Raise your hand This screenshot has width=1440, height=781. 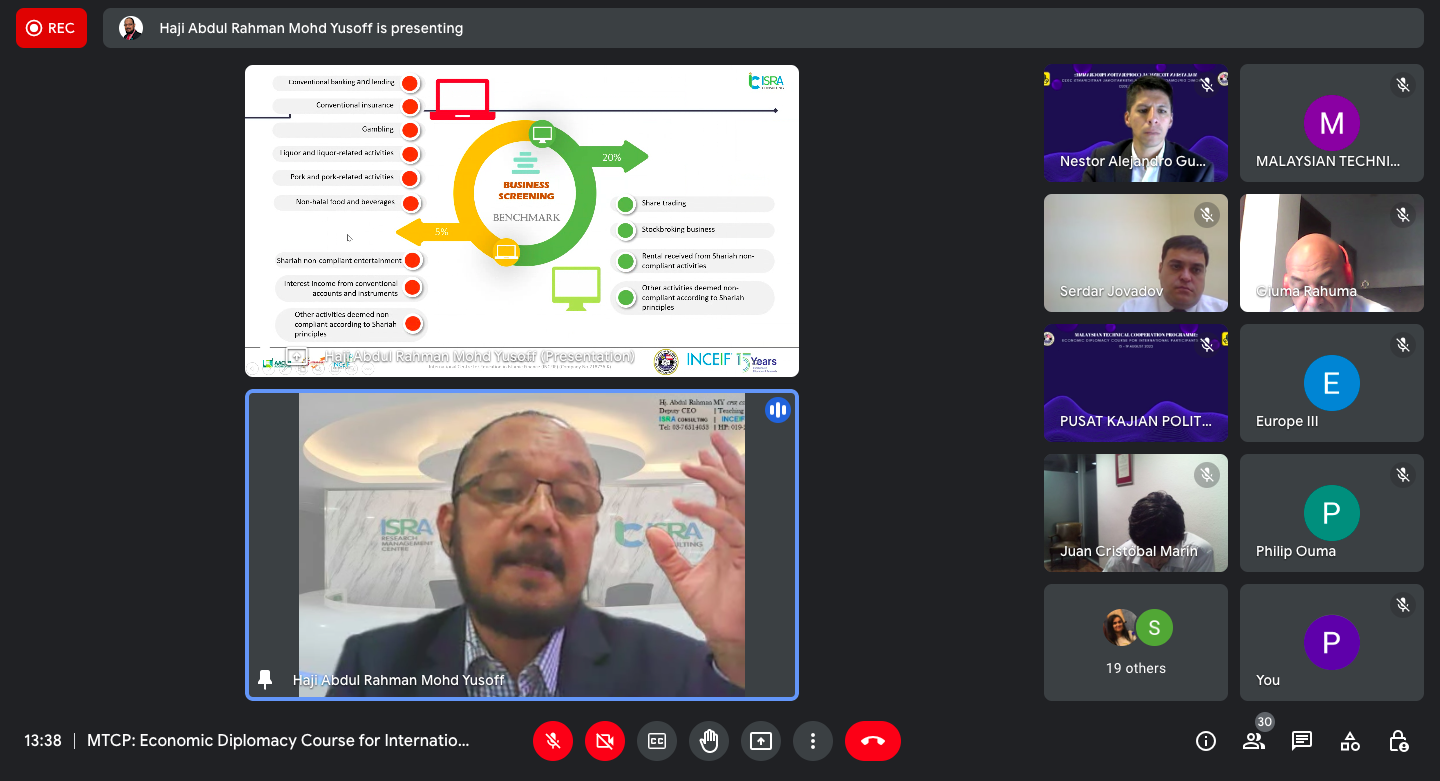point(709,741)
